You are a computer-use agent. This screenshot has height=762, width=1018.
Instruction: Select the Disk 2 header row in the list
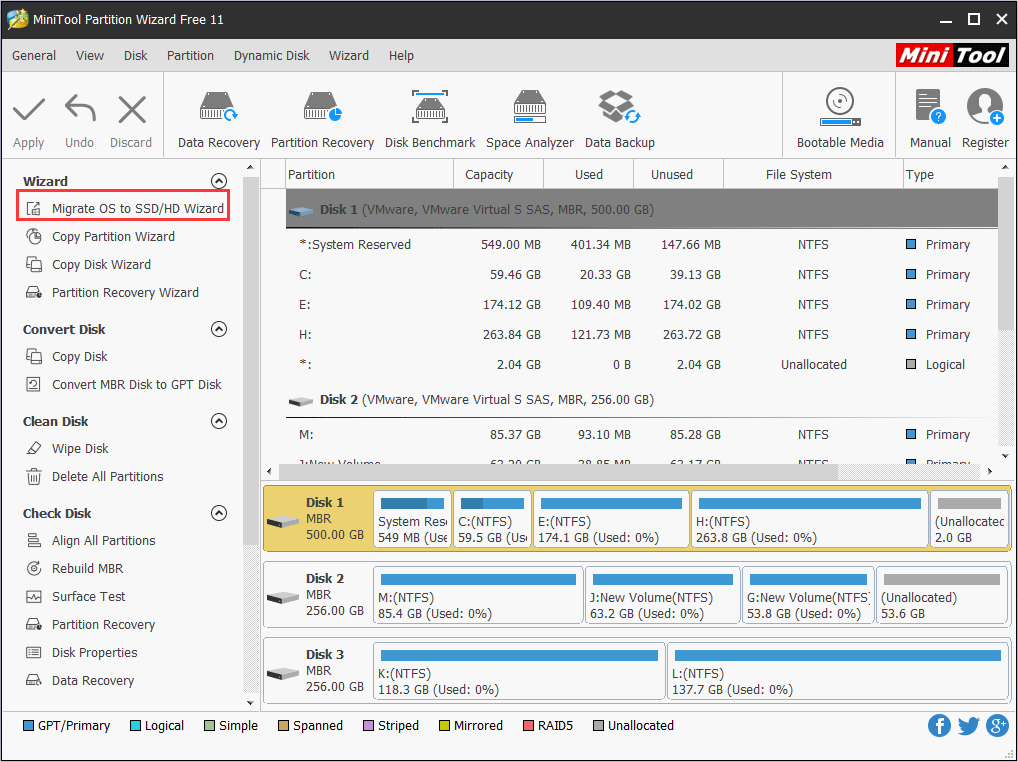[641, 400]
